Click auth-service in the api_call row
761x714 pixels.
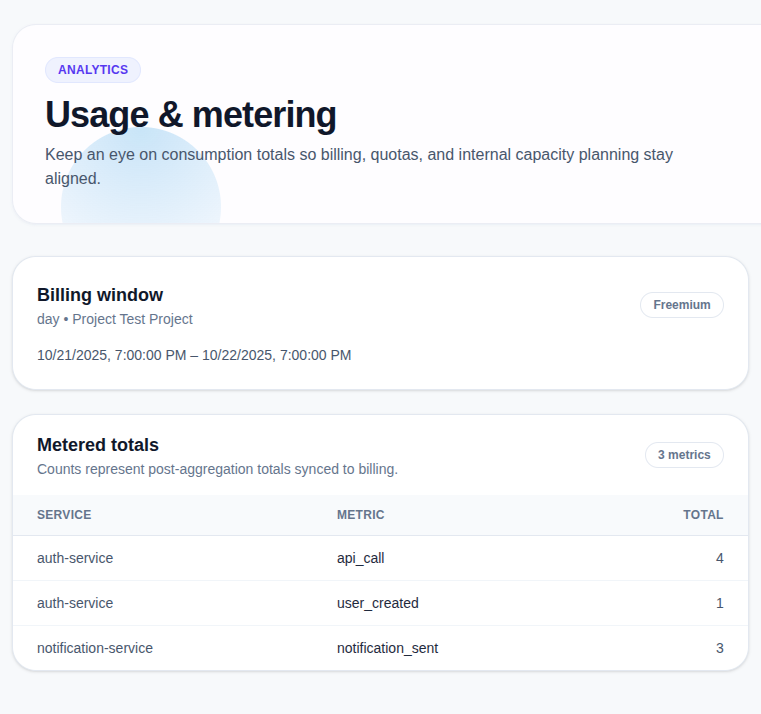pos(75,558)
